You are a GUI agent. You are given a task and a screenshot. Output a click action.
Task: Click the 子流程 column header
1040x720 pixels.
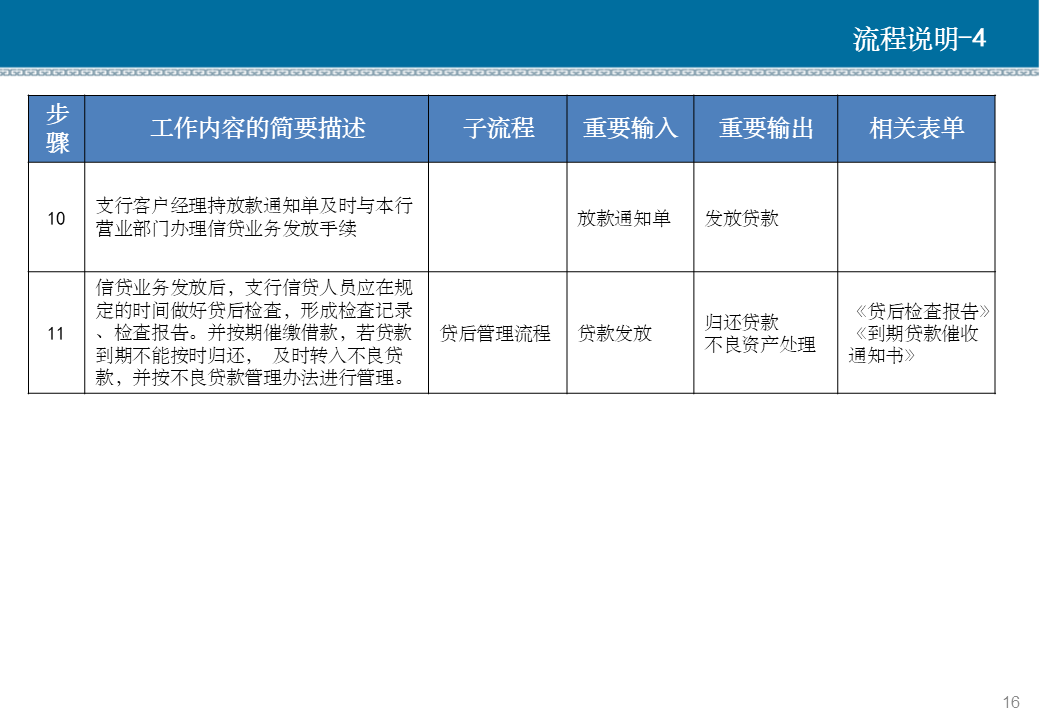click(498, 129)
